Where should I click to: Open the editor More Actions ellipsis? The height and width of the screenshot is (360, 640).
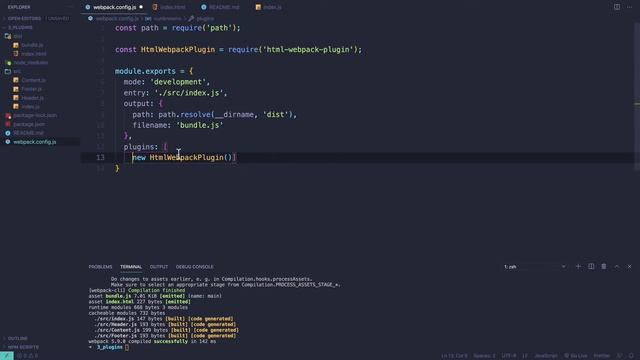[x=629, y=7]
